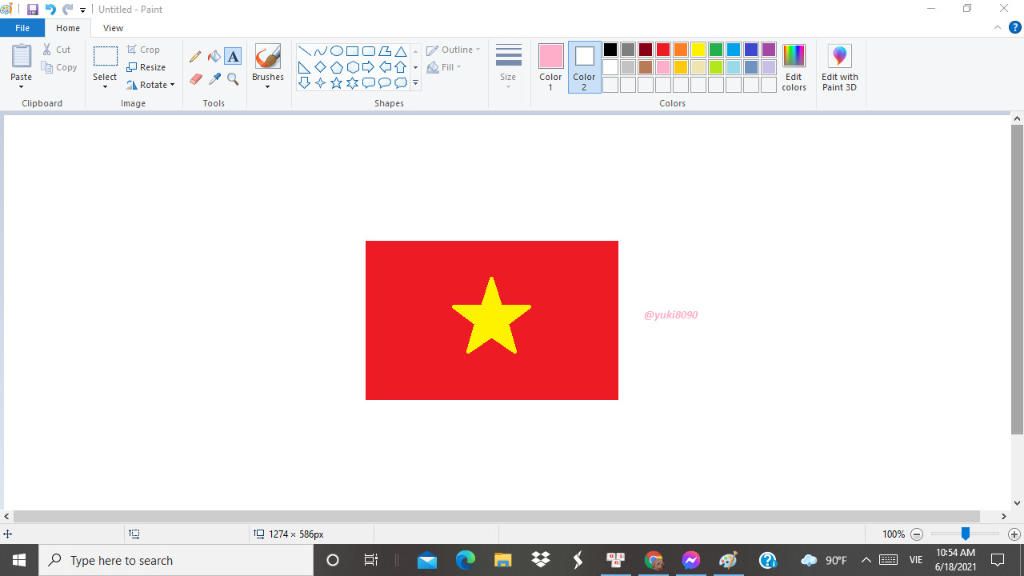Viewport: 1024px width, 576px height.
Task: Click the Type here to search box
Action: point(176,560)
